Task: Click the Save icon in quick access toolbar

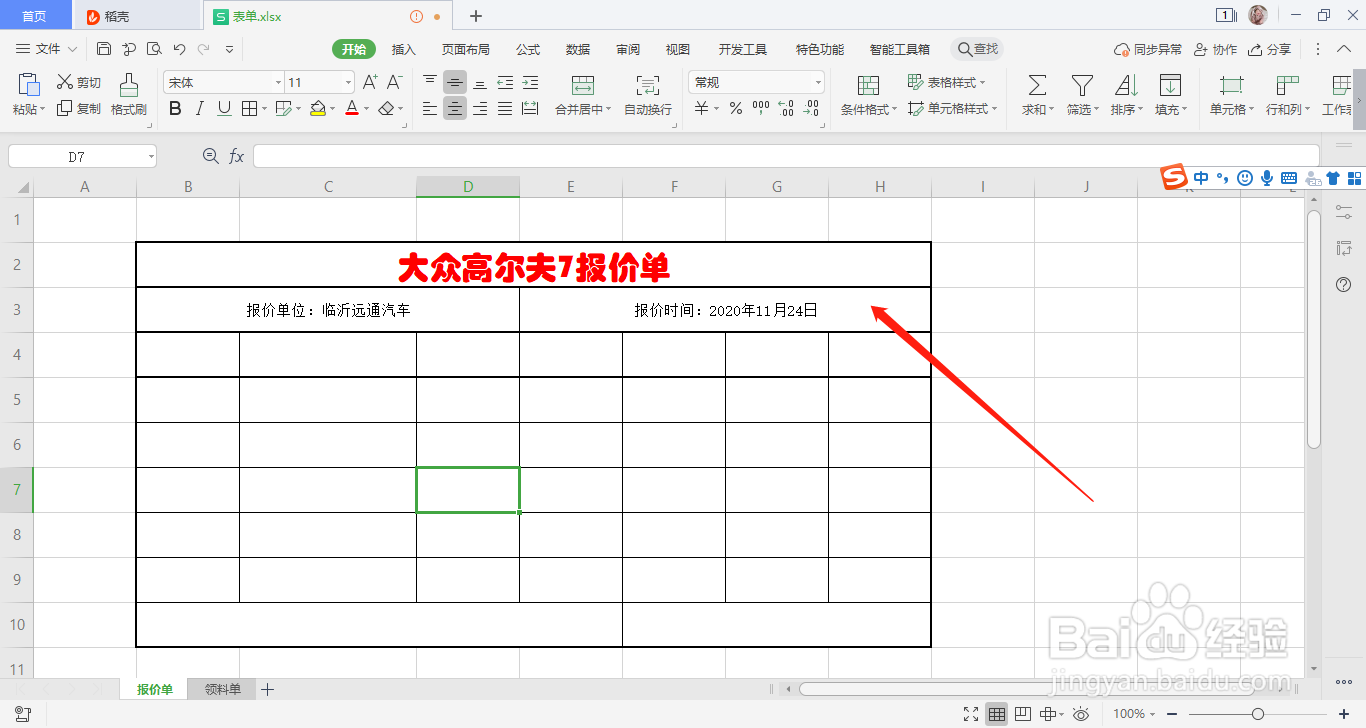Action: tap(104, 48)
